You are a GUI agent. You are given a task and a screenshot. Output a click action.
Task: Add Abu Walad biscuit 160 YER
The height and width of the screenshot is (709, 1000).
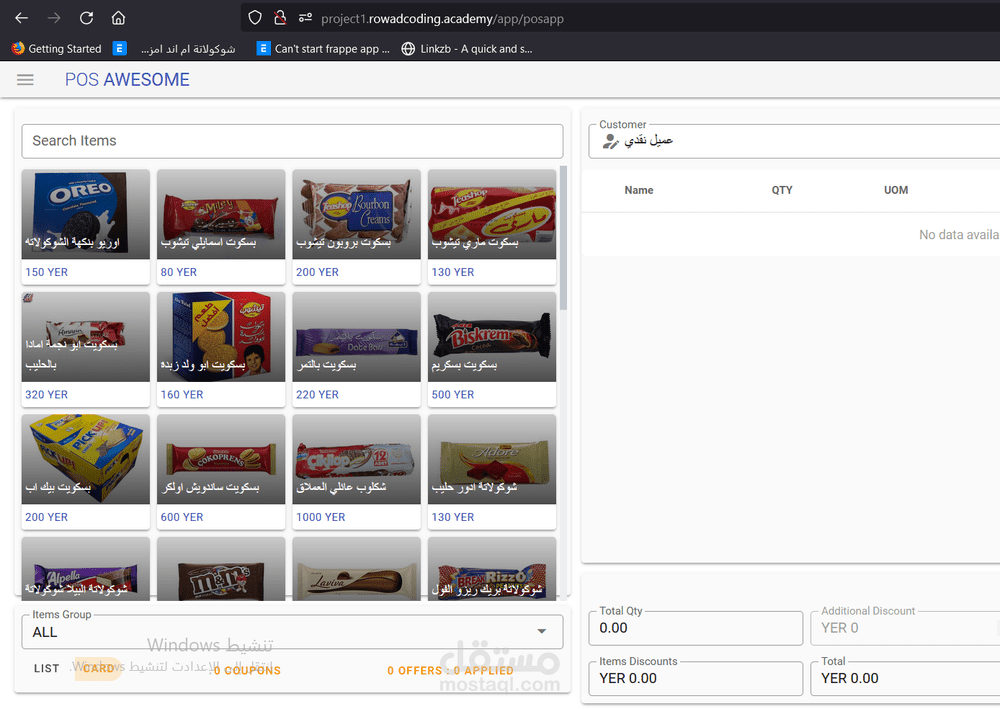click(221, 349)
